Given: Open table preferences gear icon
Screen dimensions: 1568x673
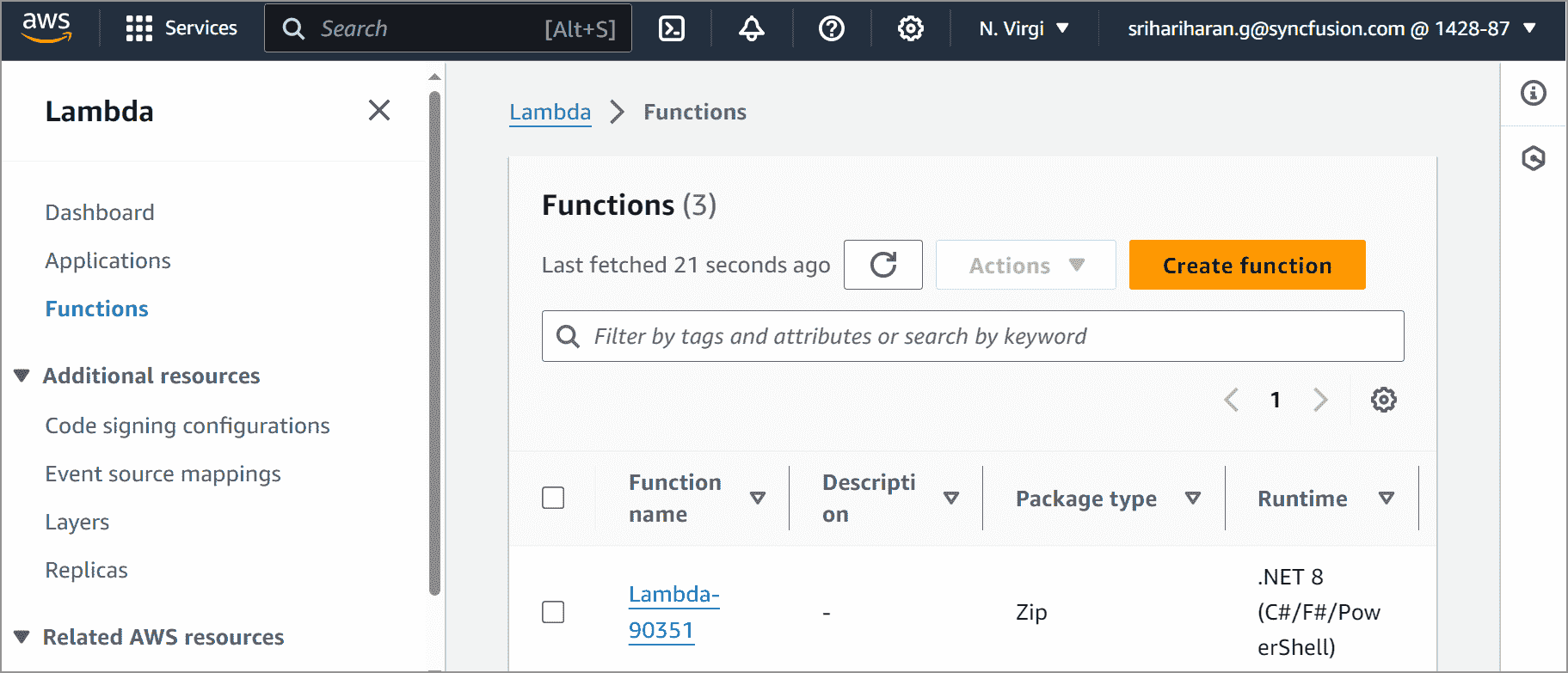Looking at the screenshot, I should (x=1384, y=400).
